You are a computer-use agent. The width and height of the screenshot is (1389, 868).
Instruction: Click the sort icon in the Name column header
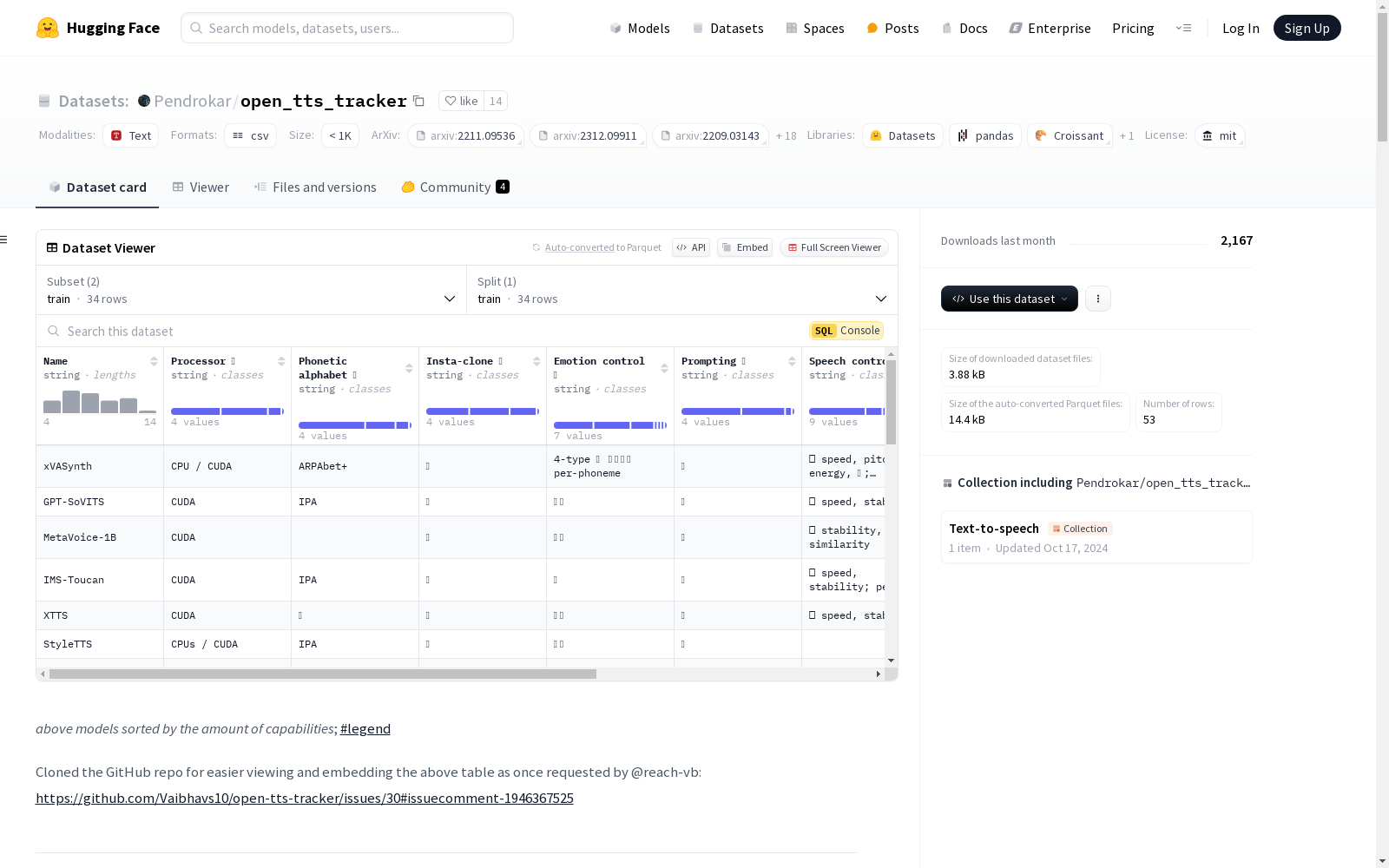coord(154,361)
